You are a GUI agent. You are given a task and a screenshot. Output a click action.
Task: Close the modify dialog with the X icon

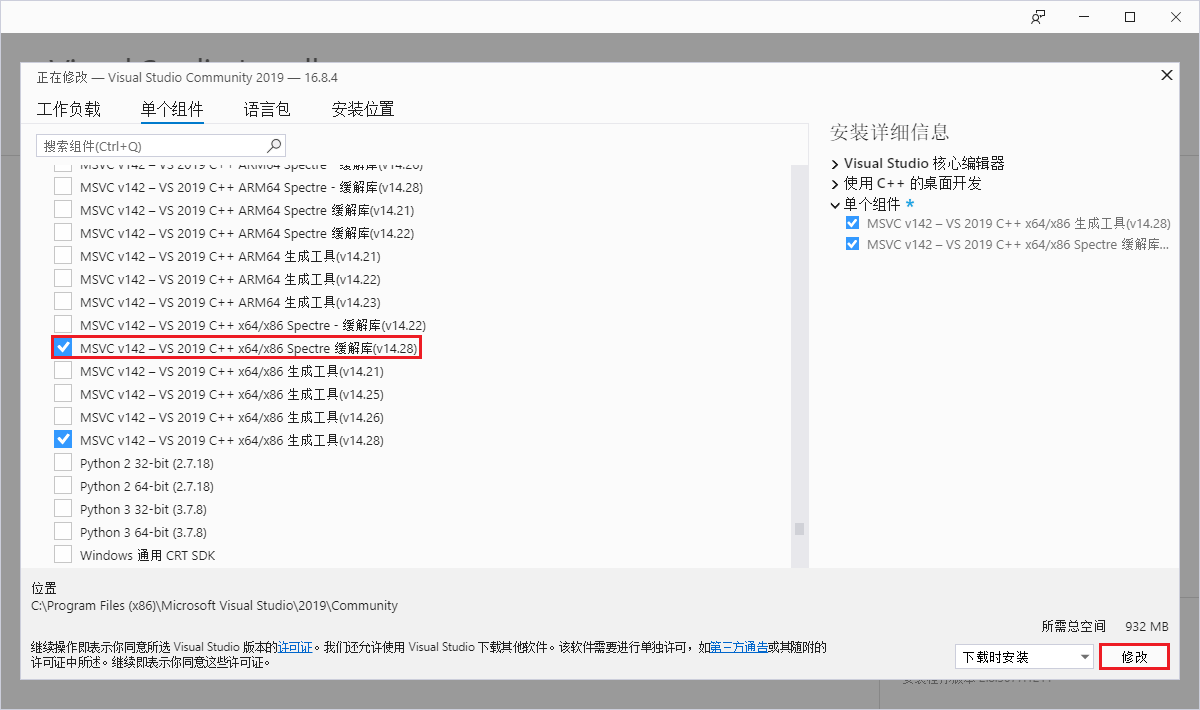point(1166,75)
